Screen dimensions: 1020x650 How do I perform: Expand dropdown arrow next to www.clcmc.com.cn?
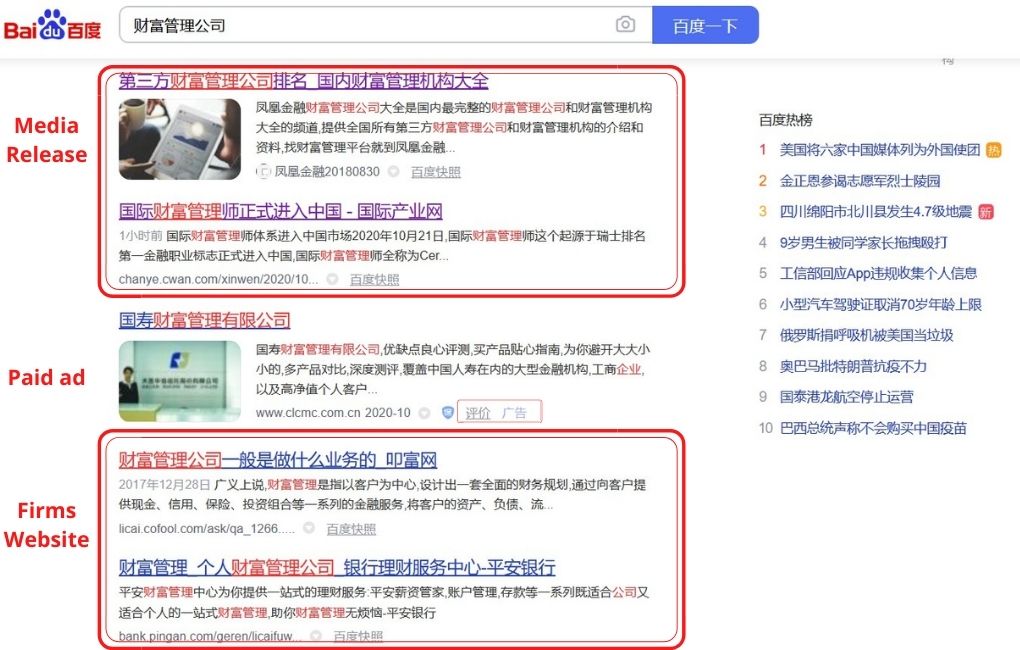pos(425,413)
